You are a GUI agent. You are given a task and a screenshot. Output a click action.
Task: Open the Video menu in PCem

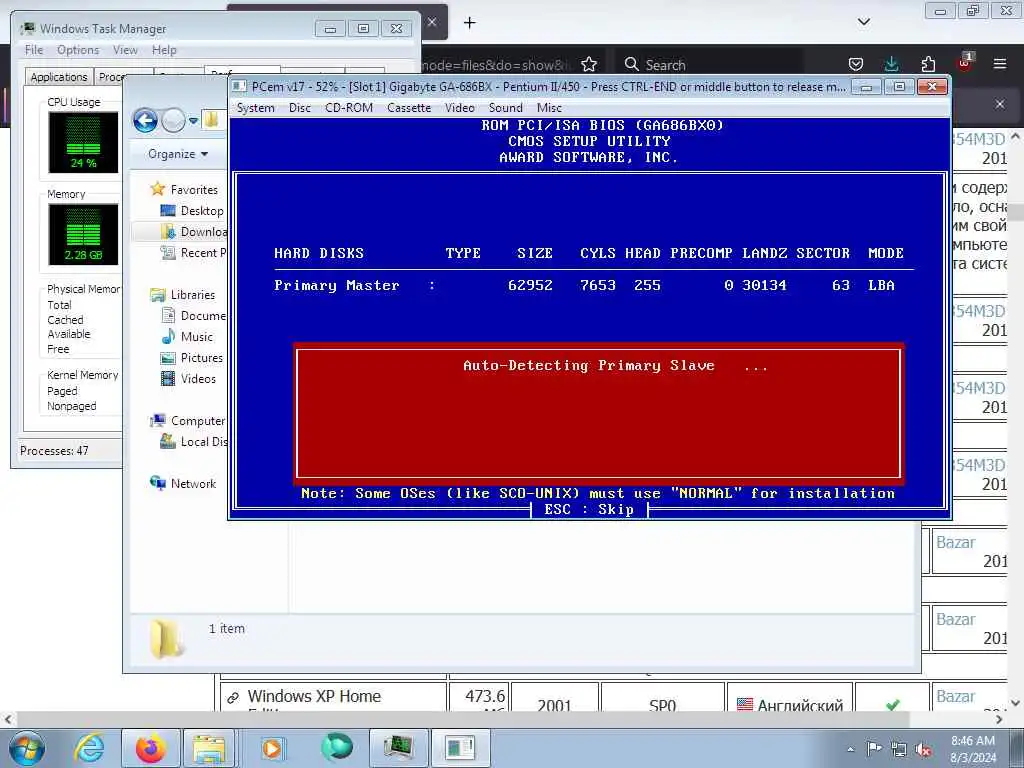pos(460,108)
